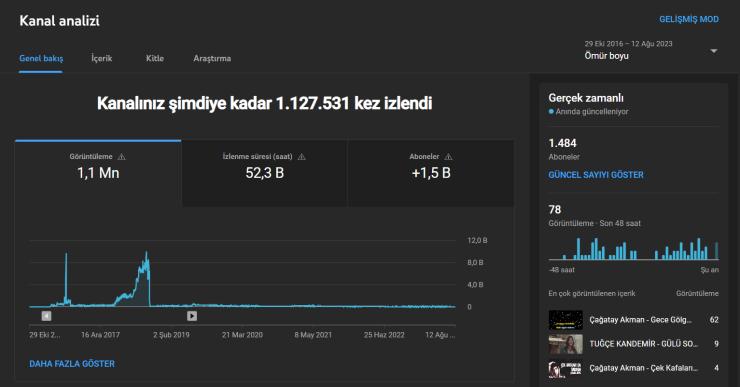Viewport: 740px width, 387px height.
Task: Click the warning icon beside İzlenme süresi
Action: tap(302, 157)
